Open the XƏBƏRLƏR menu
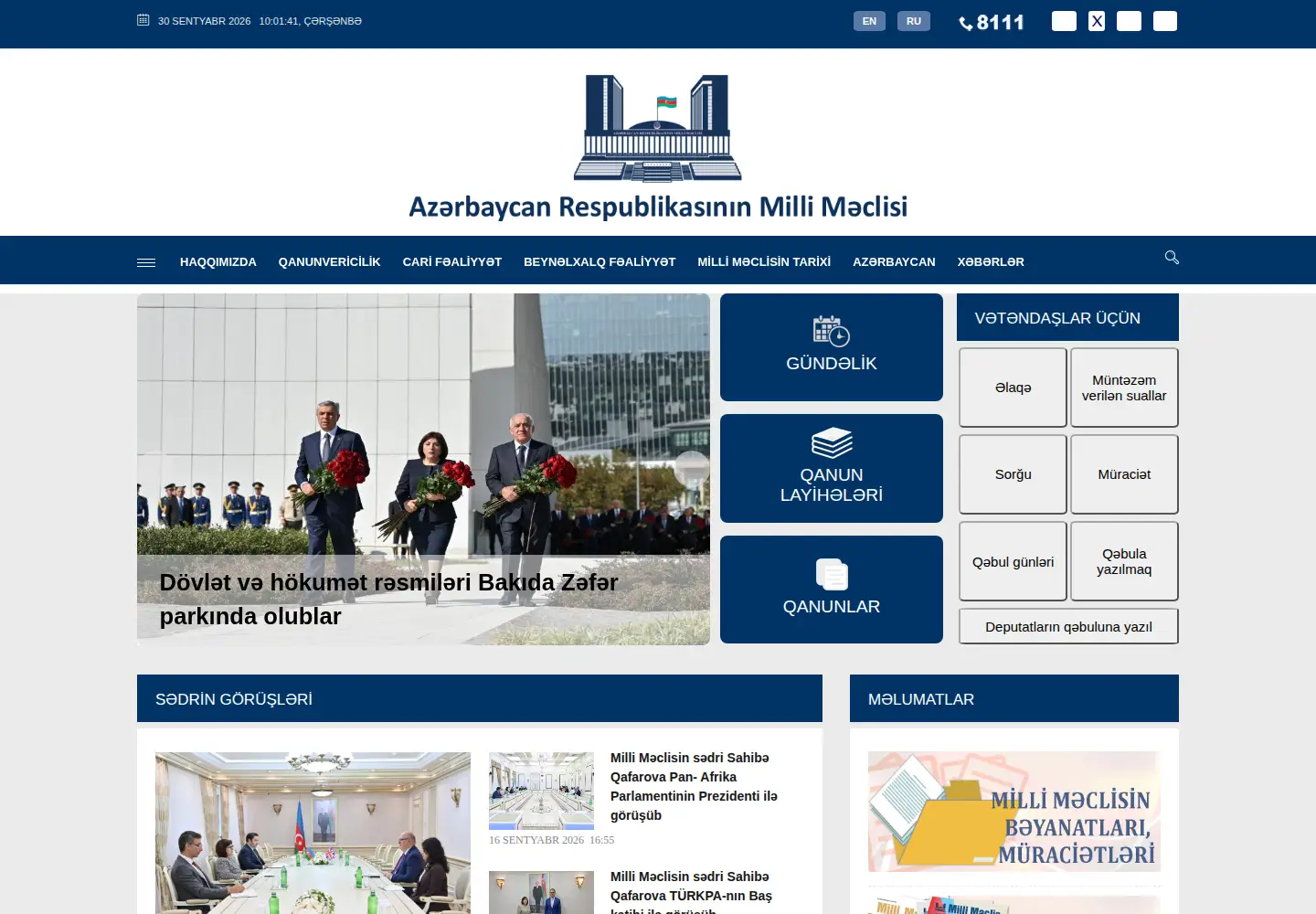This screenshot has width=1316, height=914. [991, 262]
